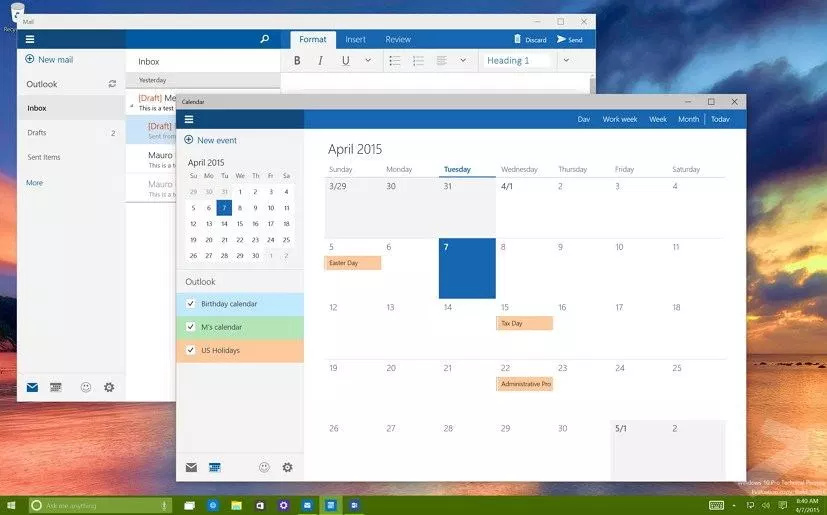Select day 7 in month grid
The image size is (827, 515).
[x=467, y=268]
